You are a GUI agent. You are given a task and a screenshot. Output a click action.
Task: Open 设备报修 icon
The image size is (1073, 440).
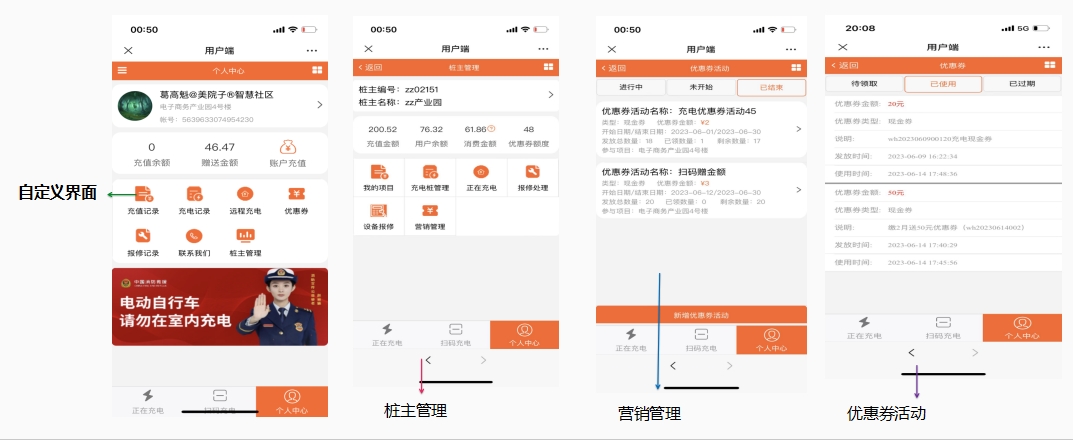click(x=378, y=211)
